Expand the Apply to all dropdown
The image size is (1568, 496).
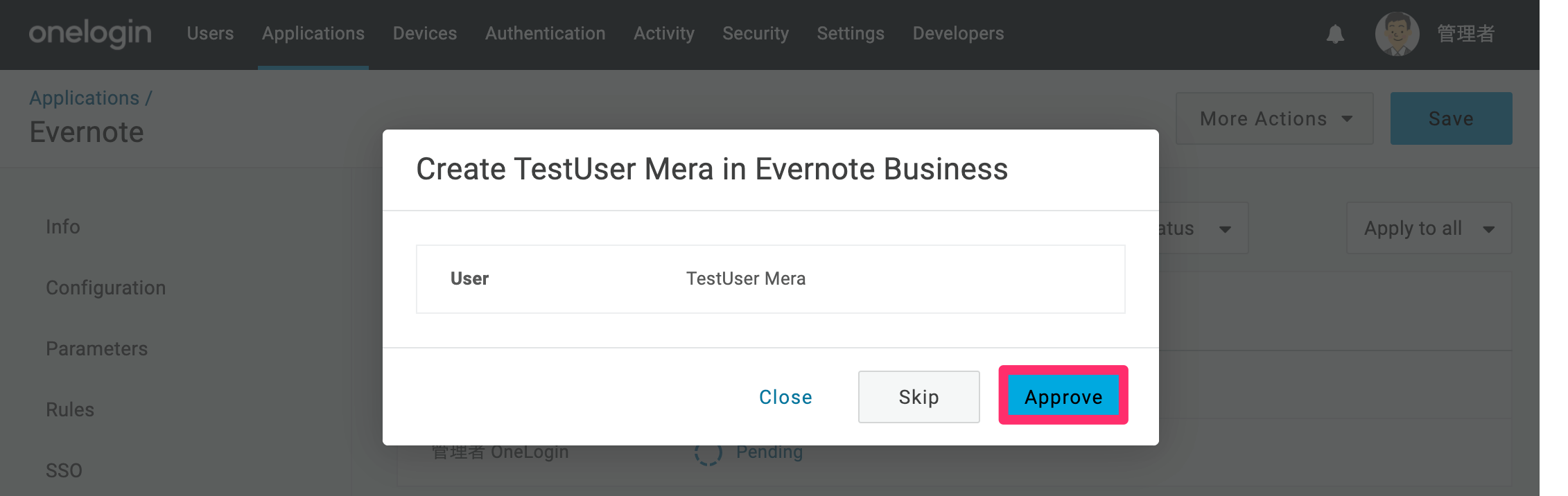pos(1429,228)
